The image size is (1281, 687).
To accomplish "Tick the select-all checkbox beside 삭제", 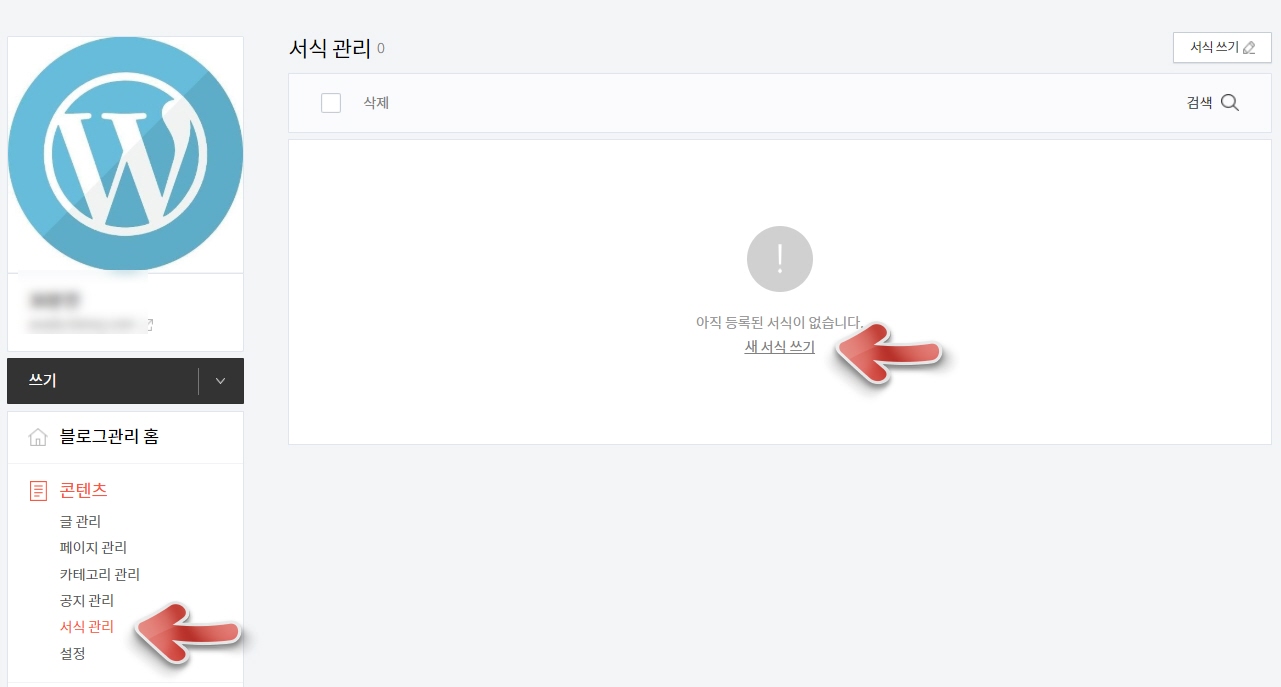I will pos(331,103).
